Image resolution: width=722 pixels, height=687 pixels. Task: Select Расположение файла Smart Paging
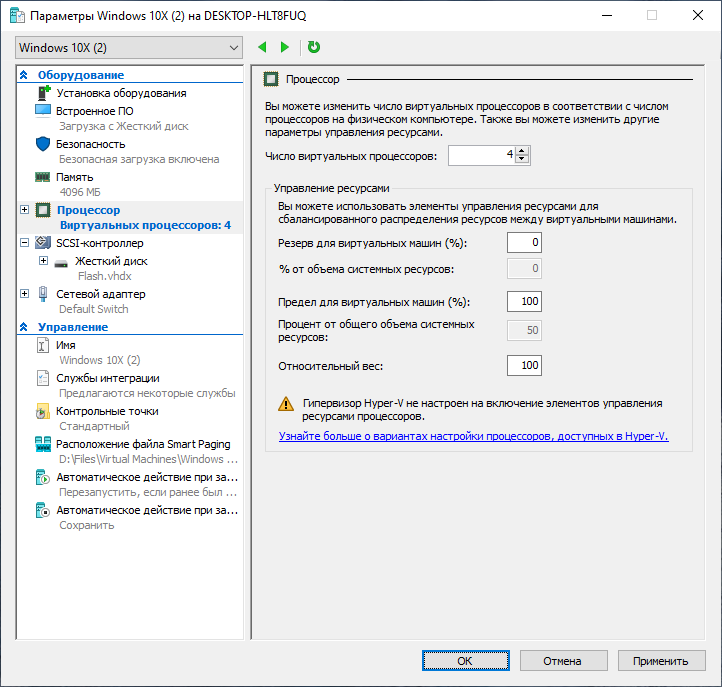143,444
